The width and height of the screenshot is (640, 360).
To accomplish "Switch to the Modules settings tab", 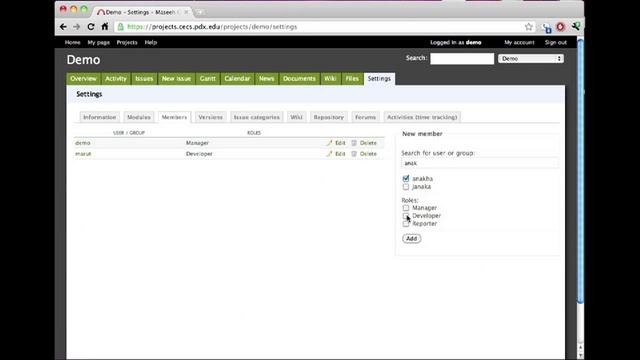I will point(139,117).
